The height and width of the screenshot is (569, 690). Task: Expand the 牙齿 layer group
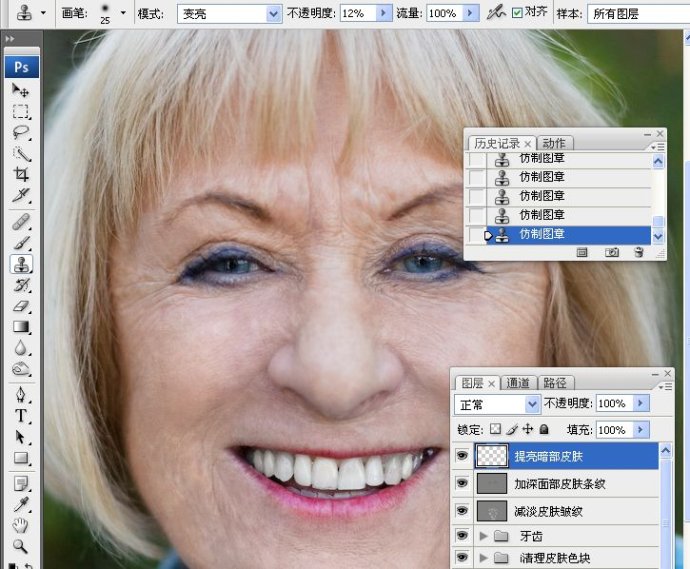(483, 536)
